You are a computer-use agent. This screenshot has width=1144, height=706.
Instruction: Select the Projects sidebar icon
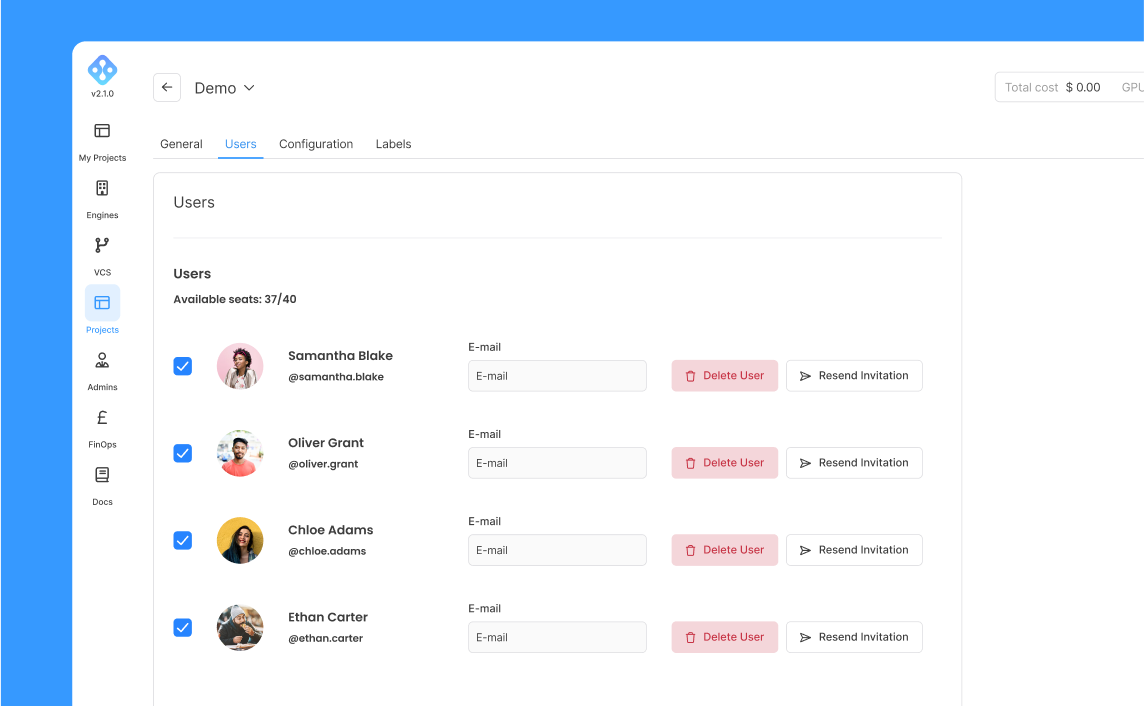point(102,303)
